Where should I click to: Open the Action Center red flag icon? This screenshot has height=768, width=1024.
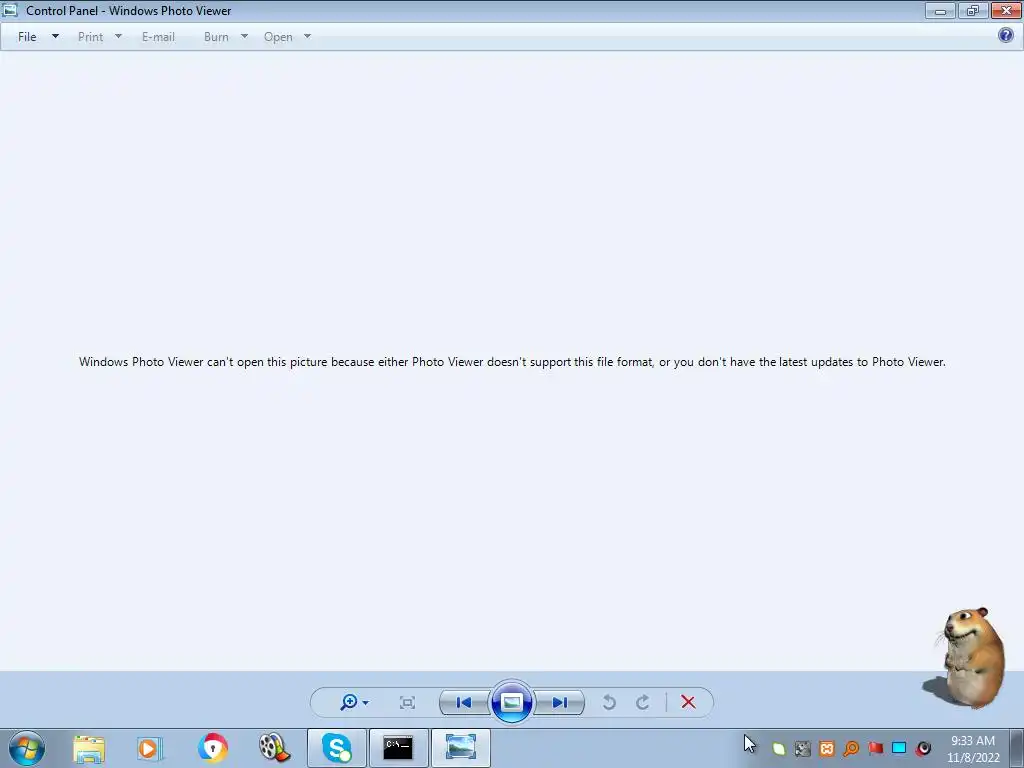pyautogui.click(x=875, y=748)
